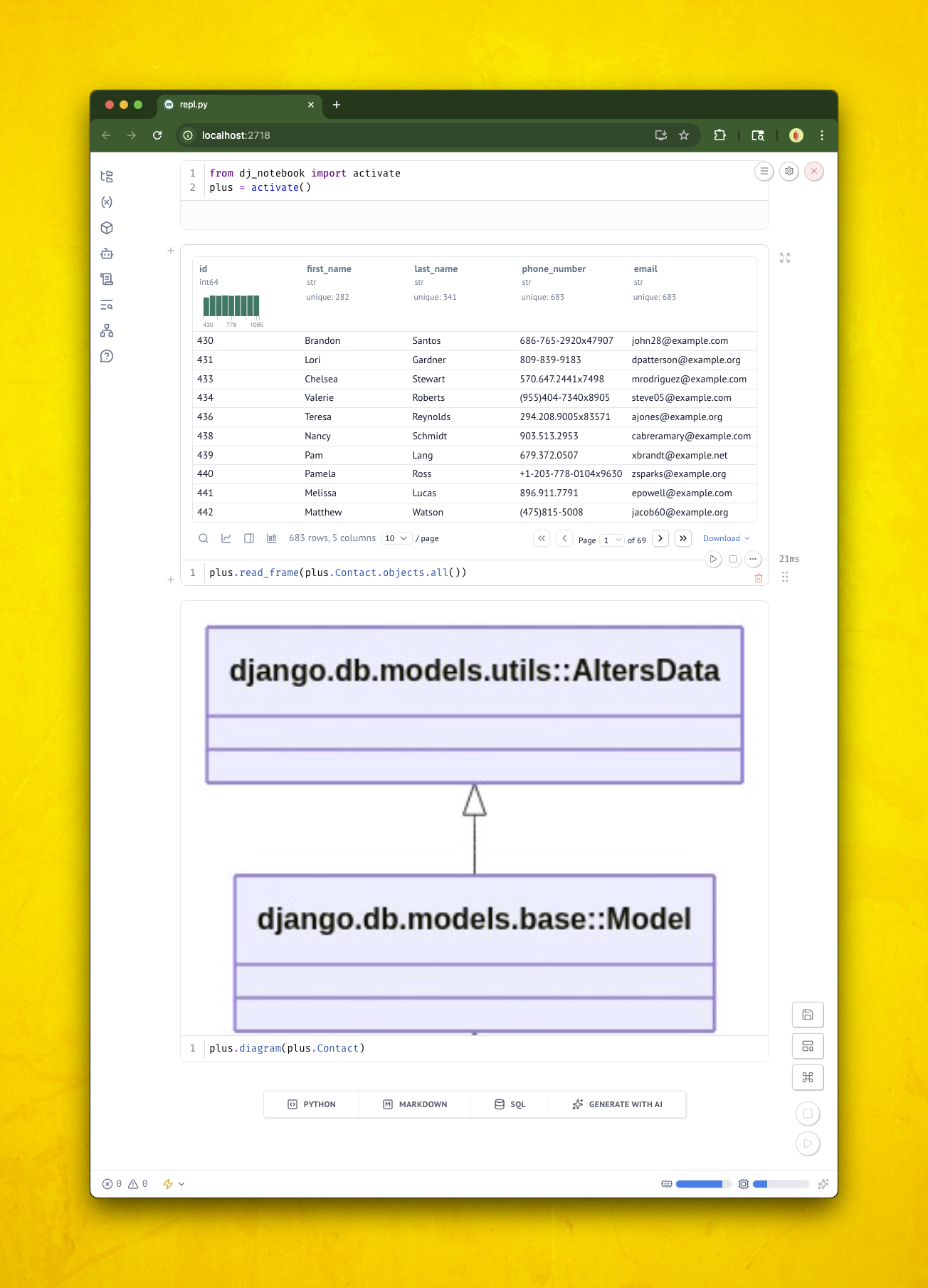Open the variables panel icon
The height and width of the screenshot is (1288, 928).
point(107,202)
